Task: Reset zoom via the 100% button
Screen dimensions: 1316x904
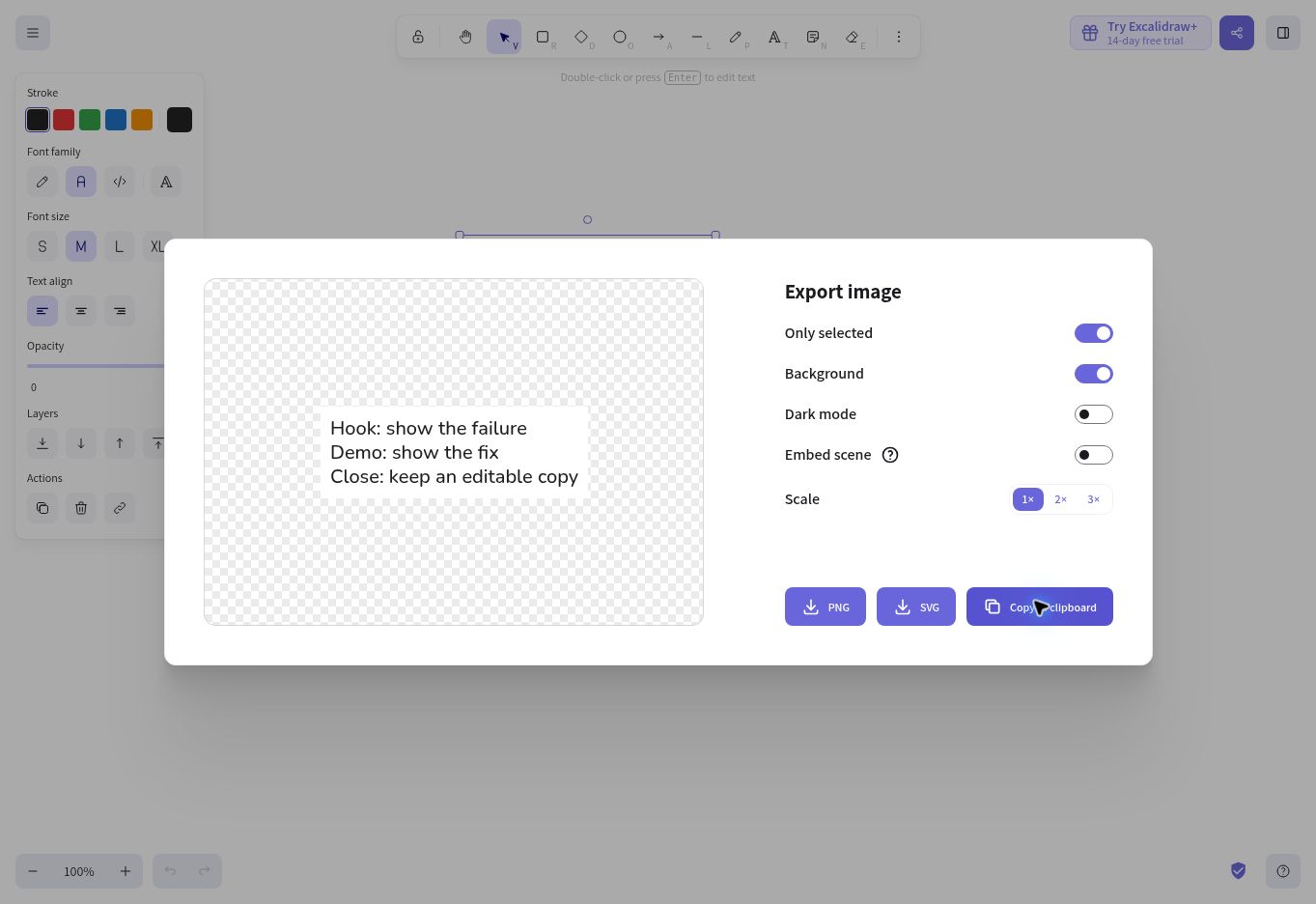Action: coord(79,871)
